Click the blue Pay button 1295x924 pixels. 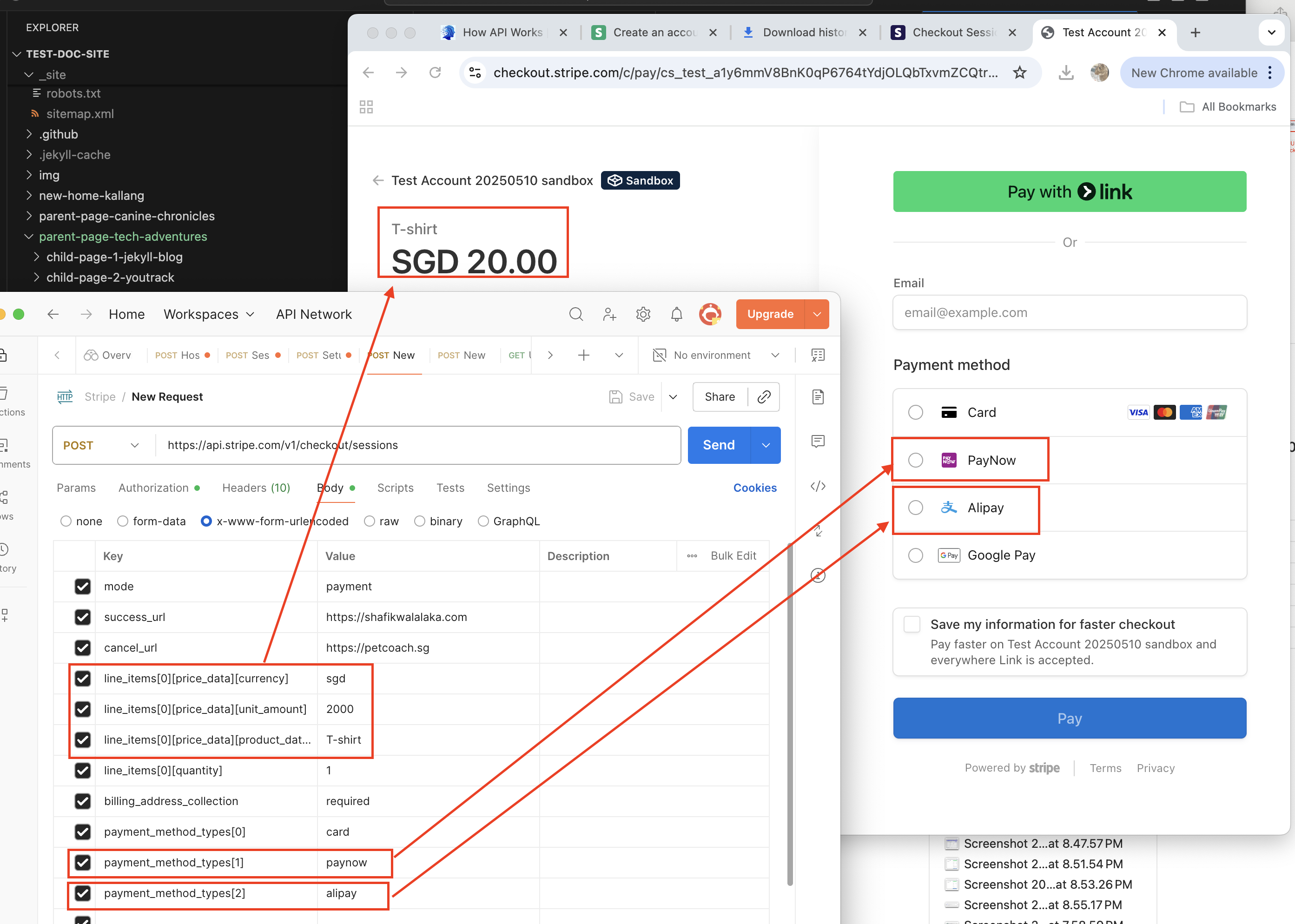1069,718
